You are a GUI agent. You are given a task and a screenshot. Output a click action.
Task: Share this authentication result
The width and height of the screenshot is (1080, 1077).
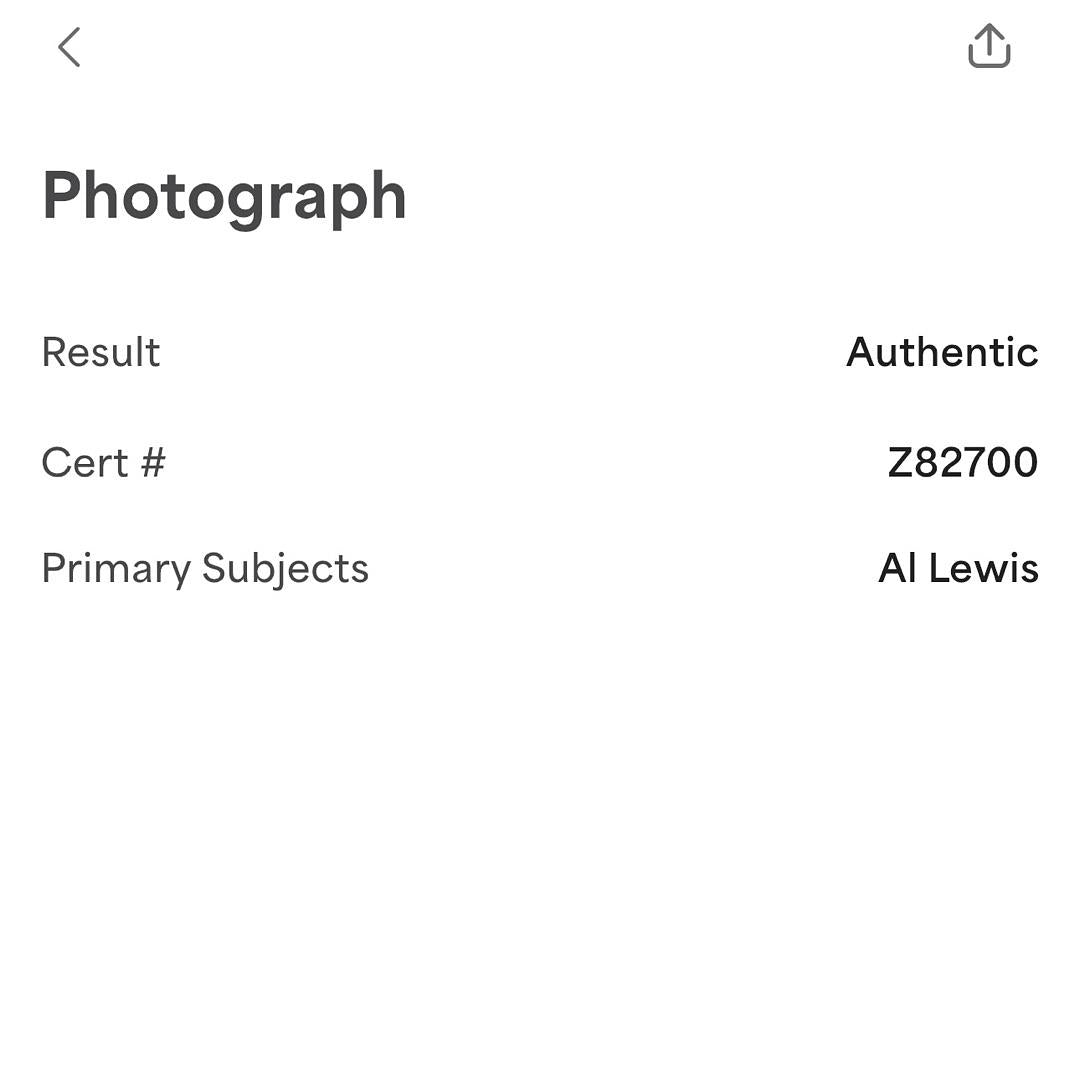pos(989,46)
